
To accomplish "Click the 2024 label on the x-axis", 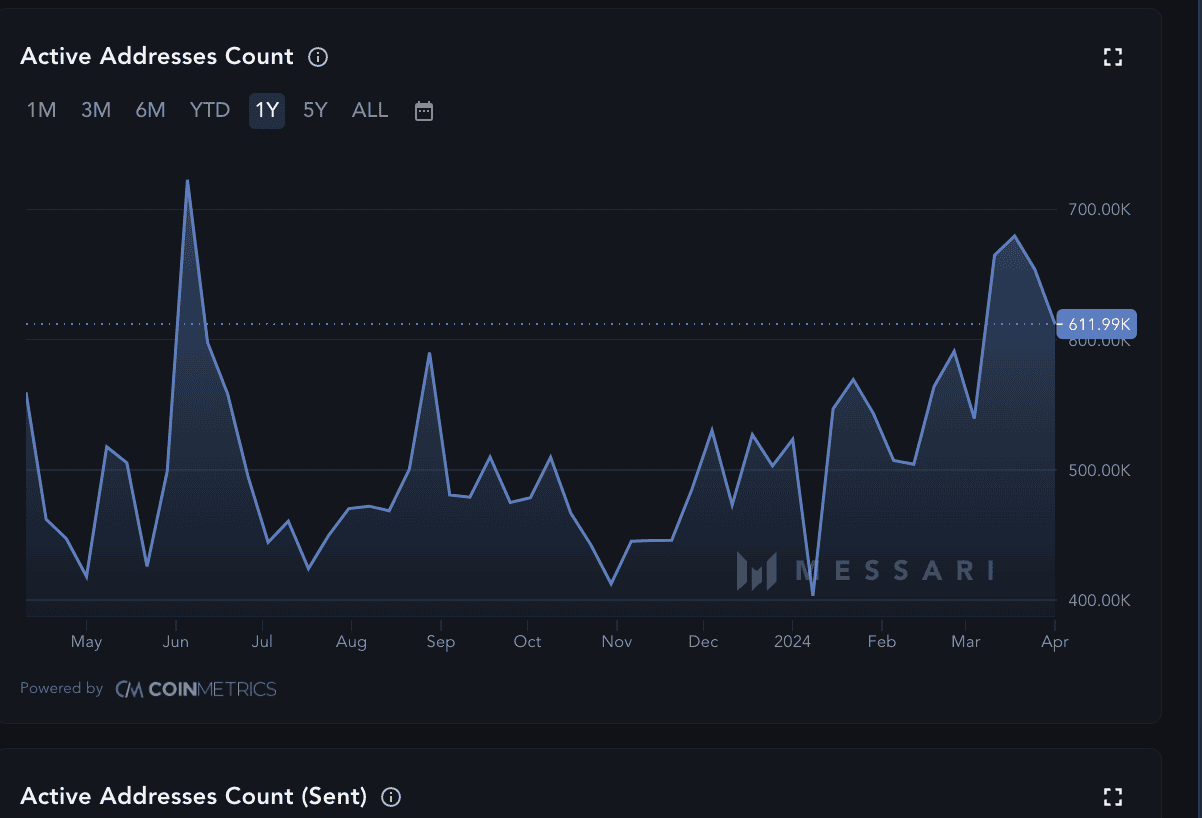I will 792,642.
